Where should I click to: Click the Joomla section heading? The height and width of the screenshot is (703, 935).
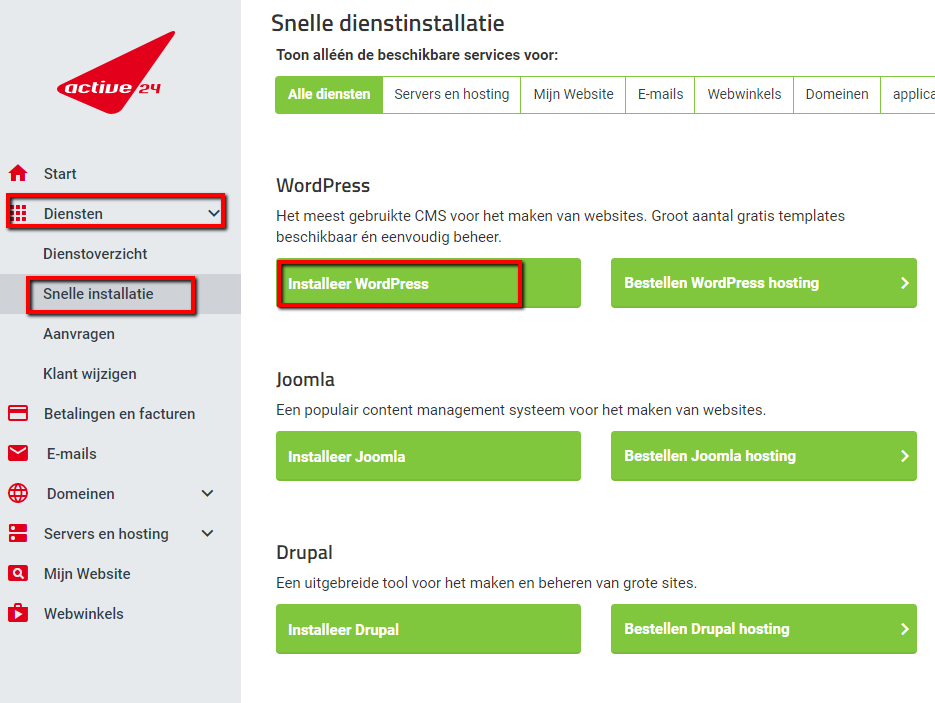[305, 380]
